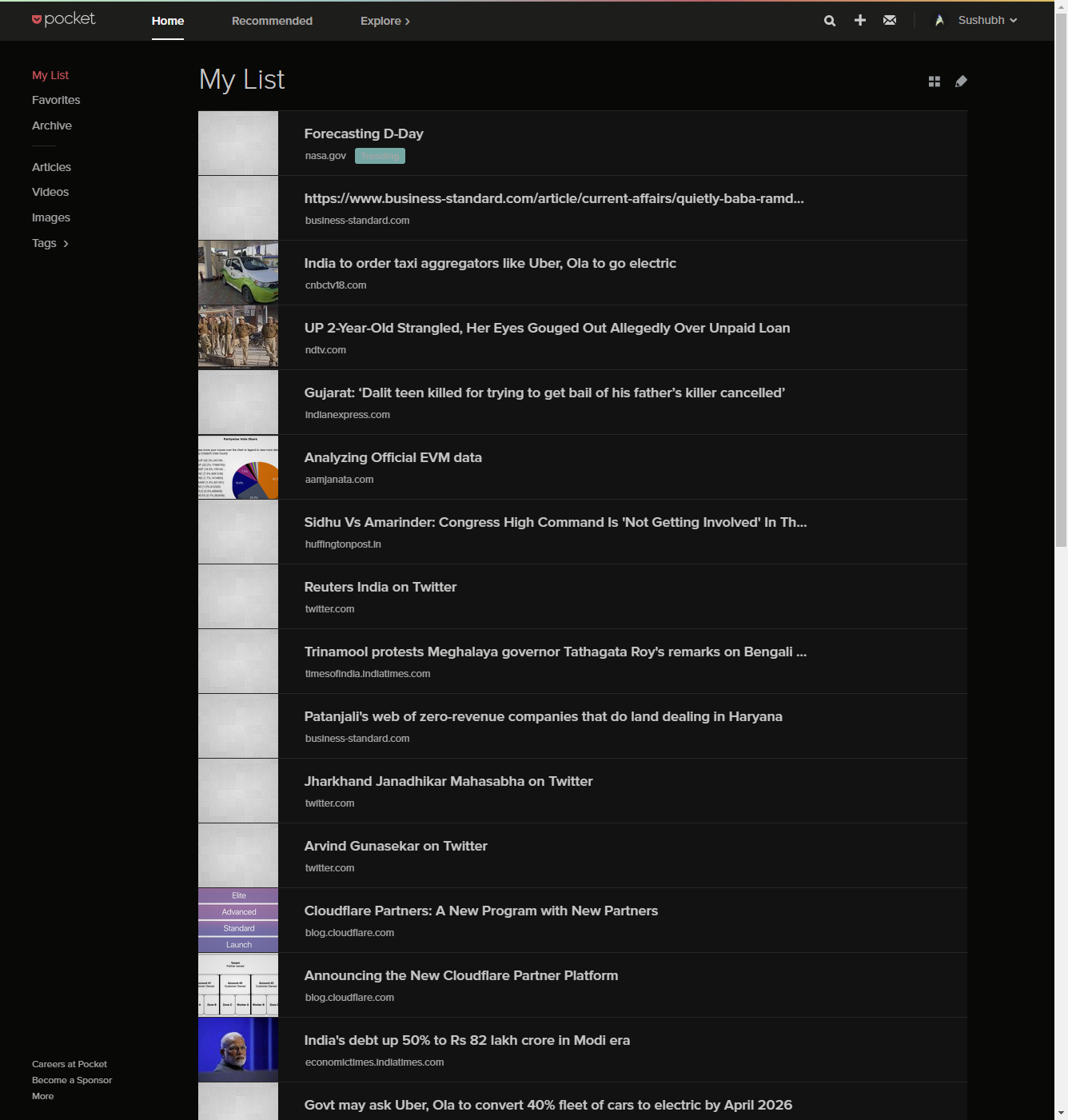Open the business-standard.com quietly-baba-ramd URL item
The image size is (1068, 1120).
pos(554,198)
